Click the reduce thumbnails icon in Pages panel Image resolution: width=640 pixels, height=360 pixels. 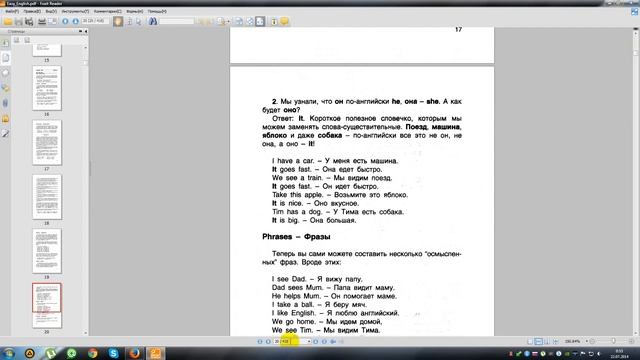pyautogui.click(x=27, y=40)
